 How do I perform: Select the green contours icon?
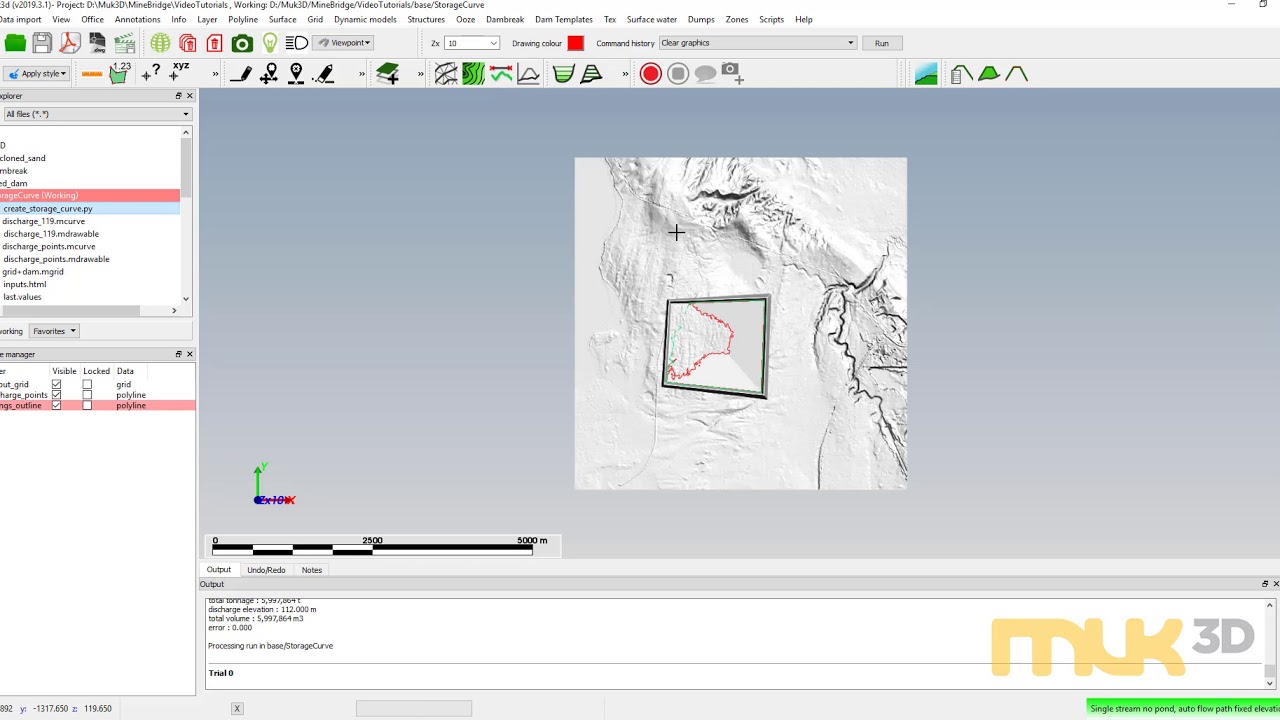coord(473,74)
